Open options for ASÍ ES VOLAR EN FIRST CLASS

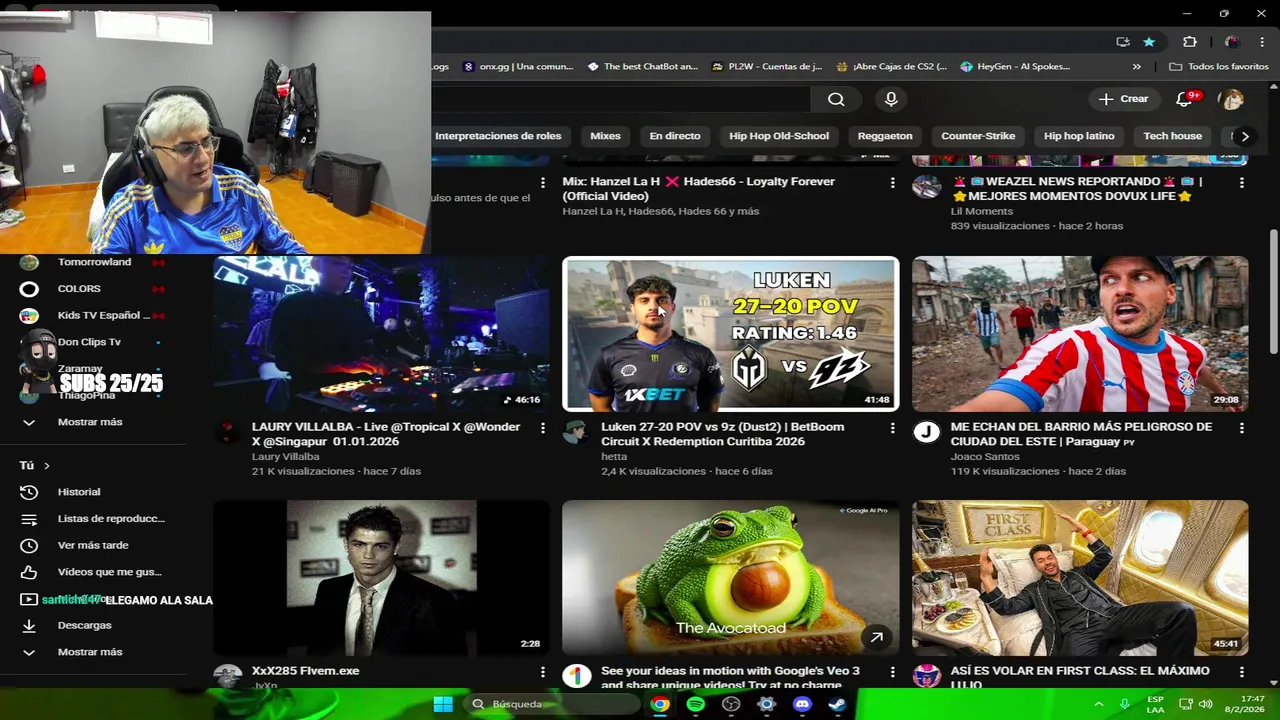click(x=1242, y=672)
